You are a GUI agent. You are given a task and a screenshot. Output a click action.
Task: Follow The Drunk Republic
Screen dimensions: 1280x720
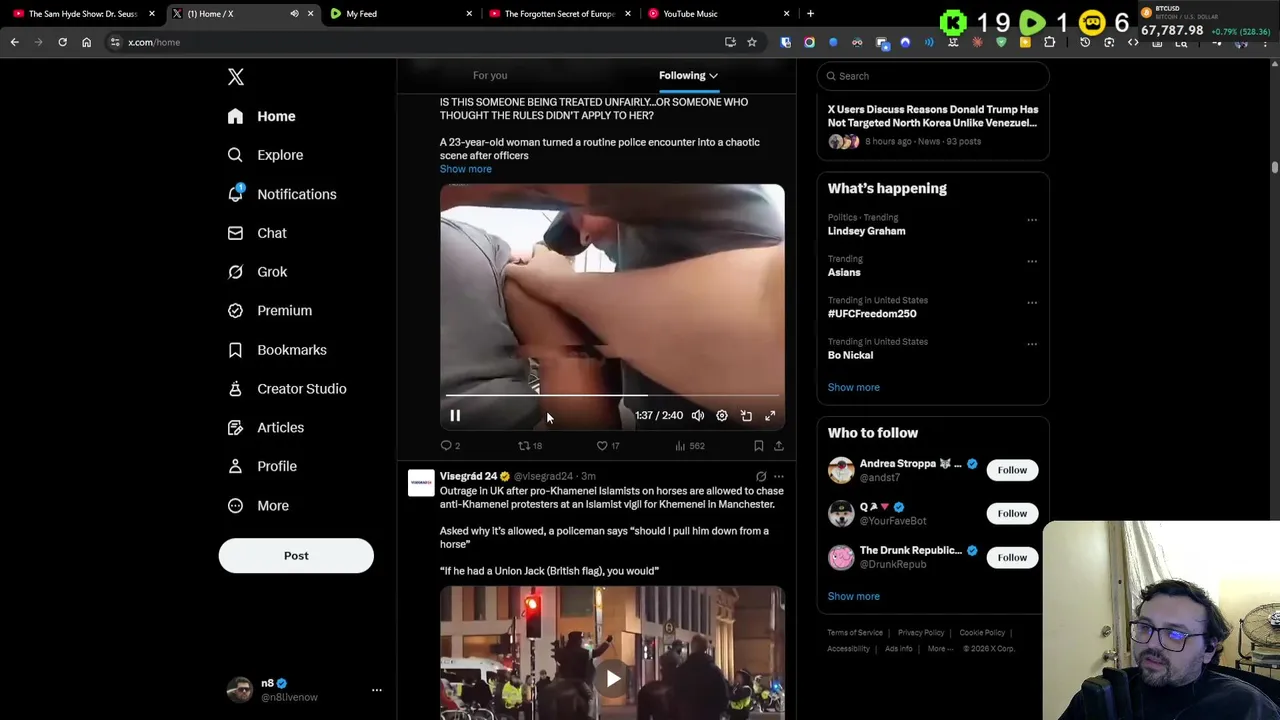tap(1012, 557)
